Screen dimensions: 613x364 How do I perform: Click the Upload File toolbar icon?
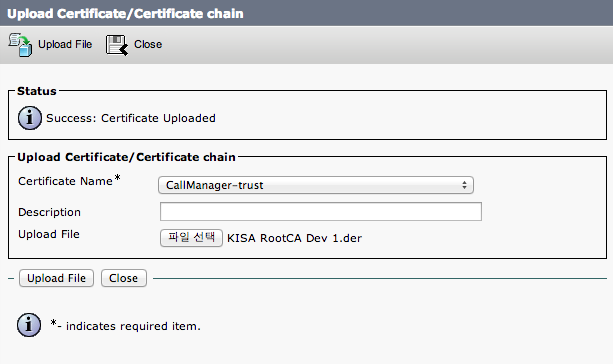[20, 45]
